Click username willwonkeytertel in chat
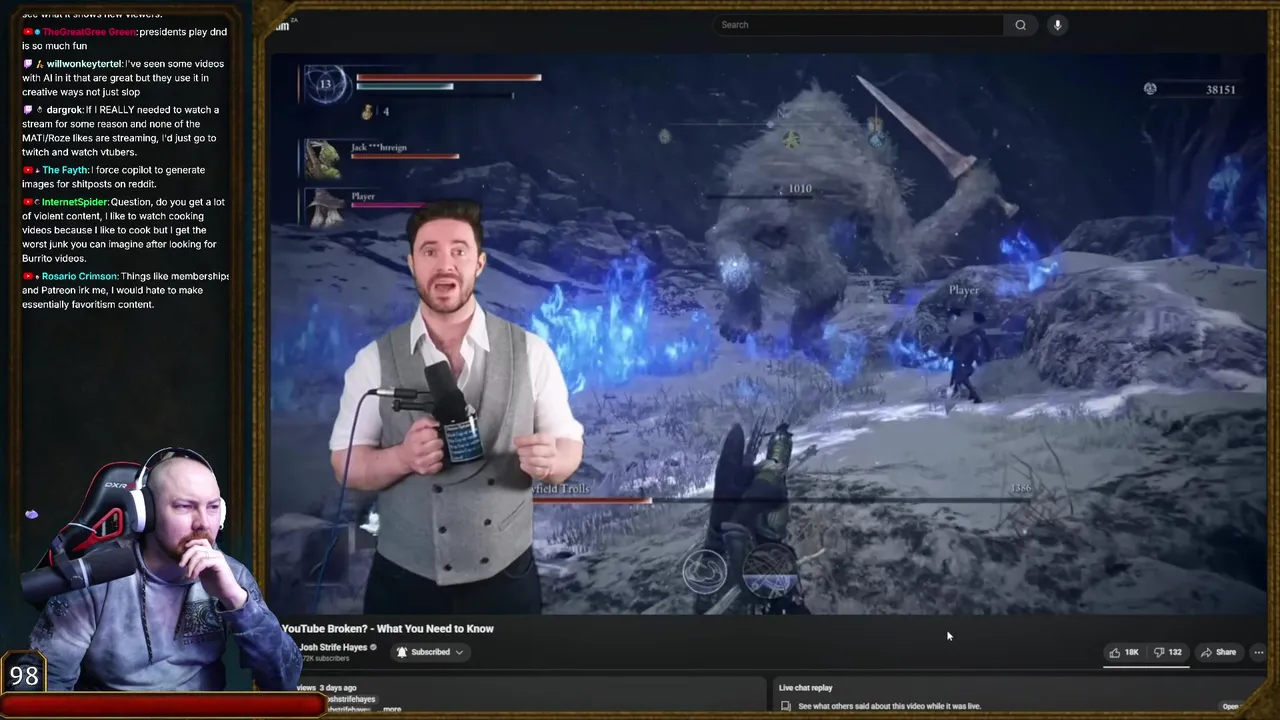 tap(84, 64)
